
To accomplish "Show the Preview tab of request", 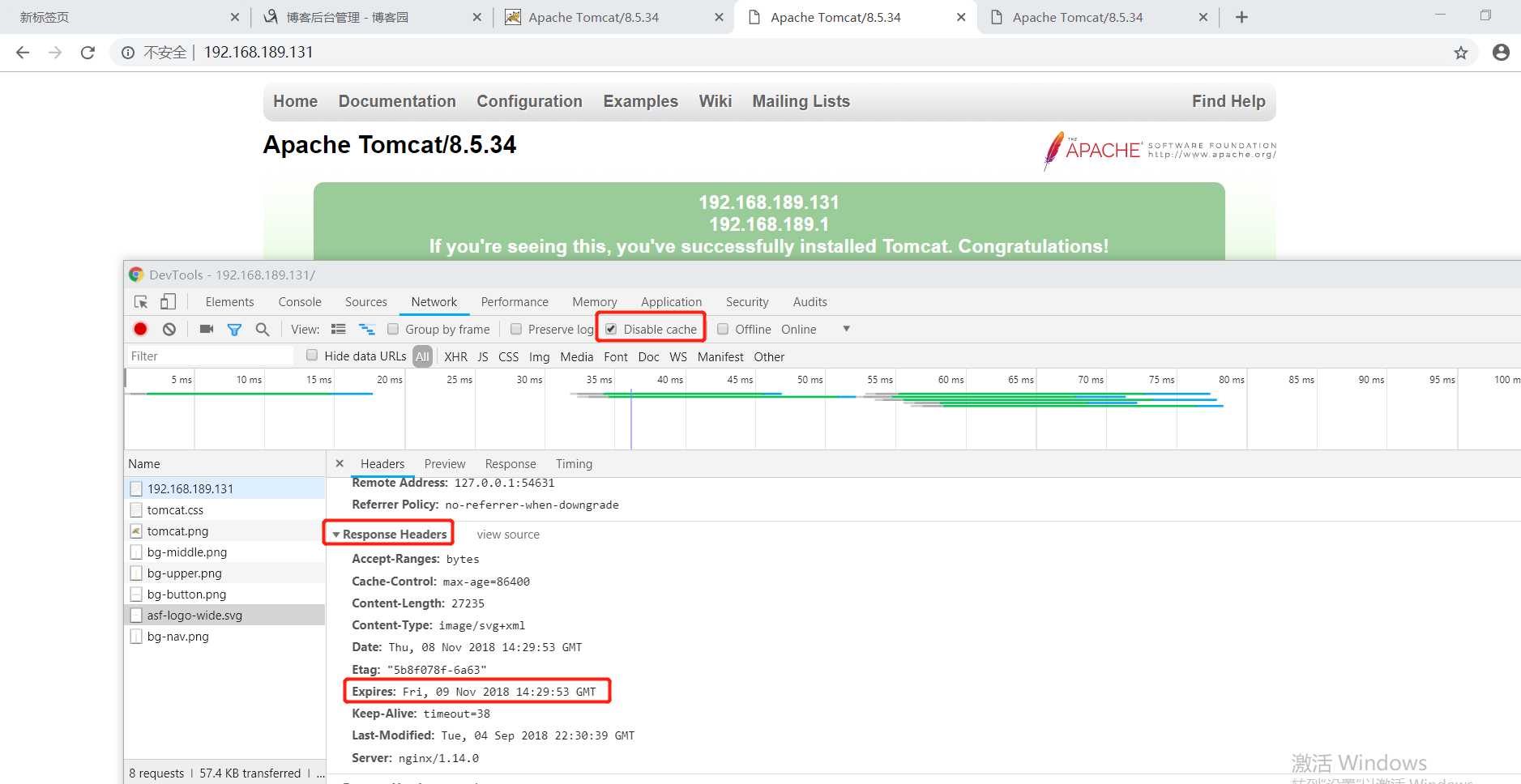I will pos(445,464).
